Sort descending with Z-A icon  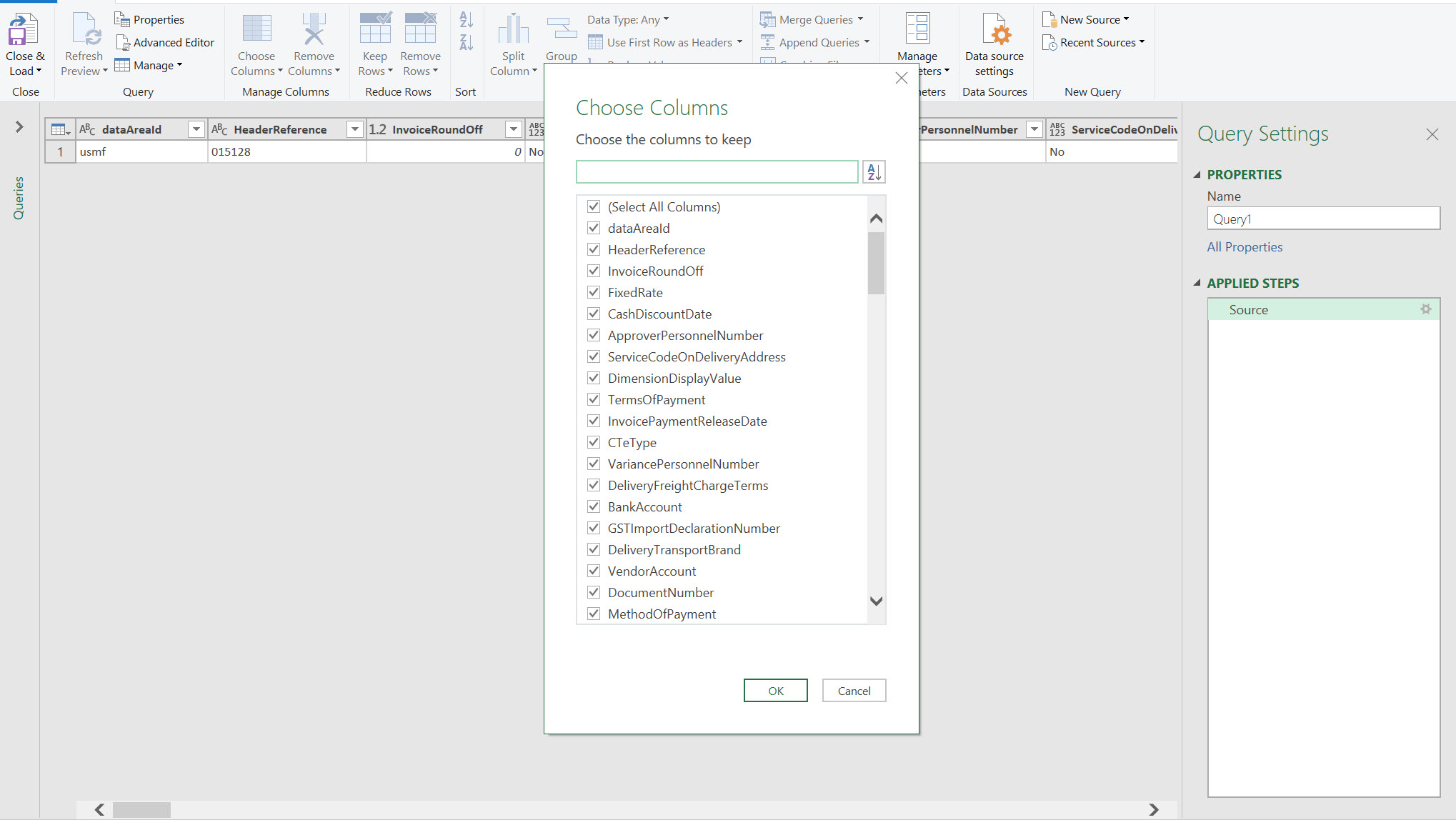click(466, 42)
